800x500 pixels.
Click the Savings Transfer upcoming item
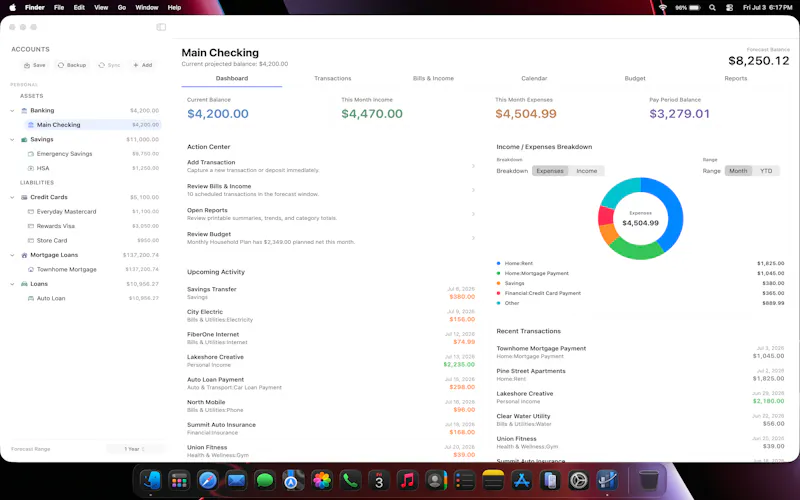click(x=331, y=293)
